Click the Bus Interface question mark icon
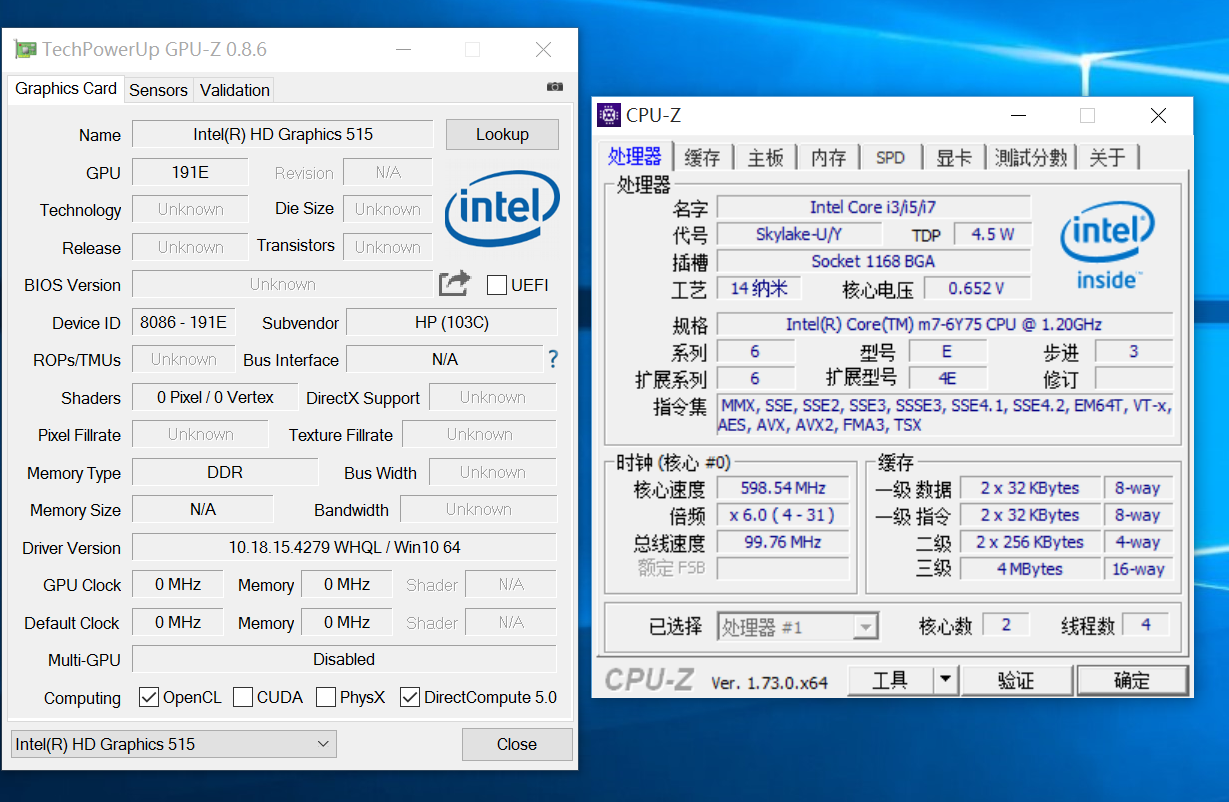Image resolution: width=1229 pixels, height=802 pixels. 552,359
